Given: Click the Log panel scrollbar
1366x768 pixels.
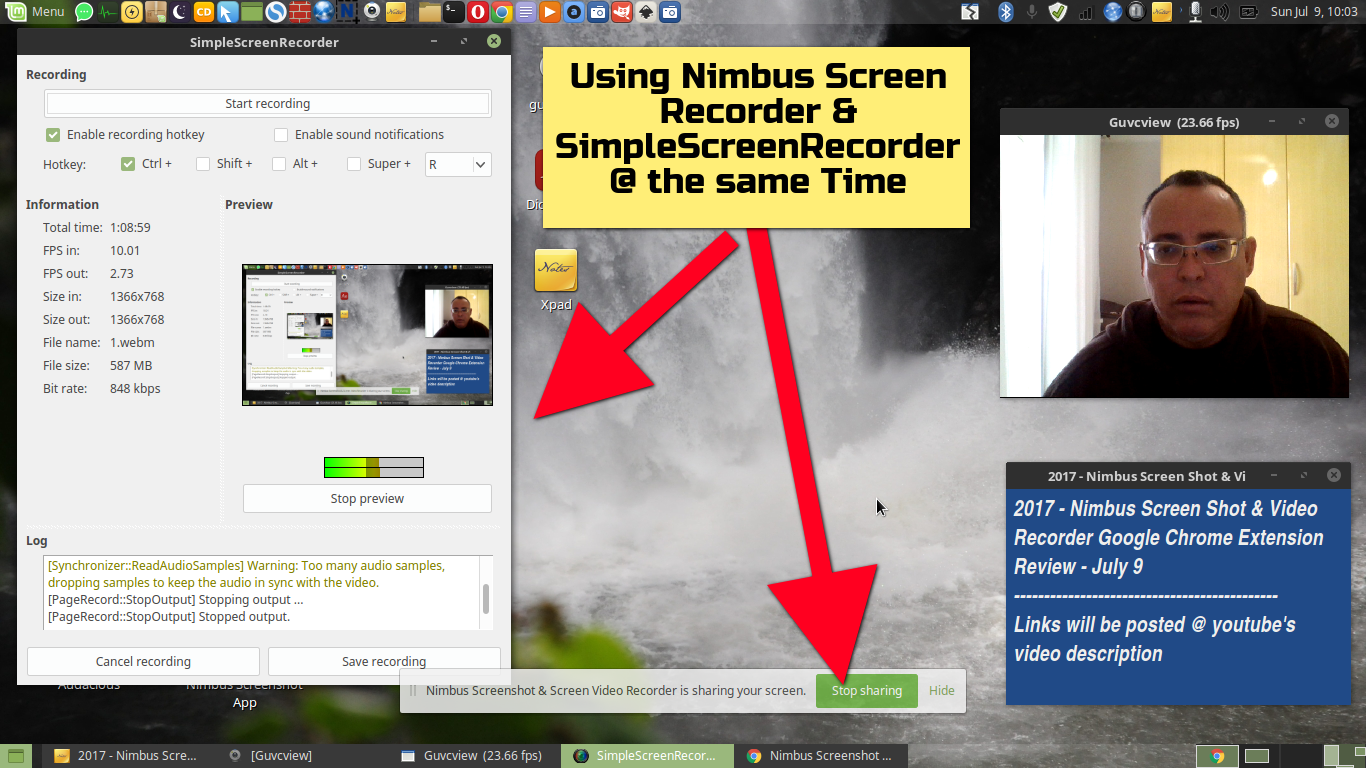Looking at the screenshot, I should click(486, 598).
